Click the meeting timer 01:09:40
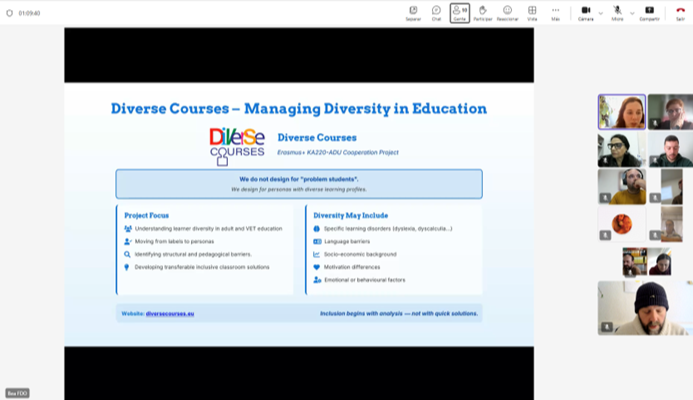693x400 pixels. 29,13
